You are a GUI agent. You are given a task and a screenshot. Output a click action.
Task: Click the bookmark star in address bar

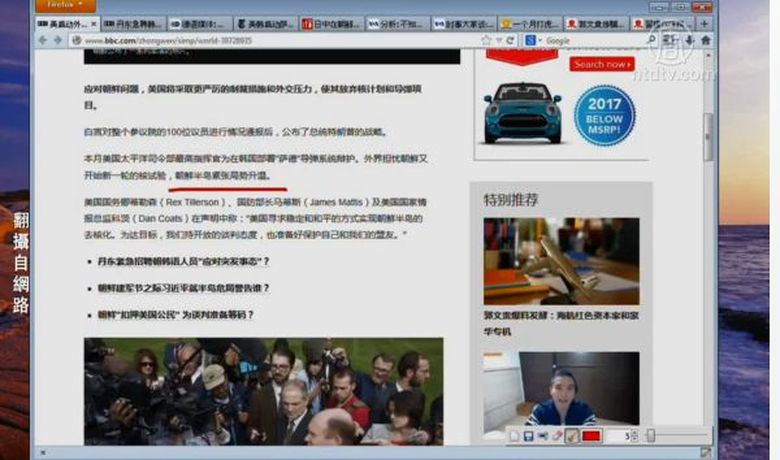pos(486,40)
